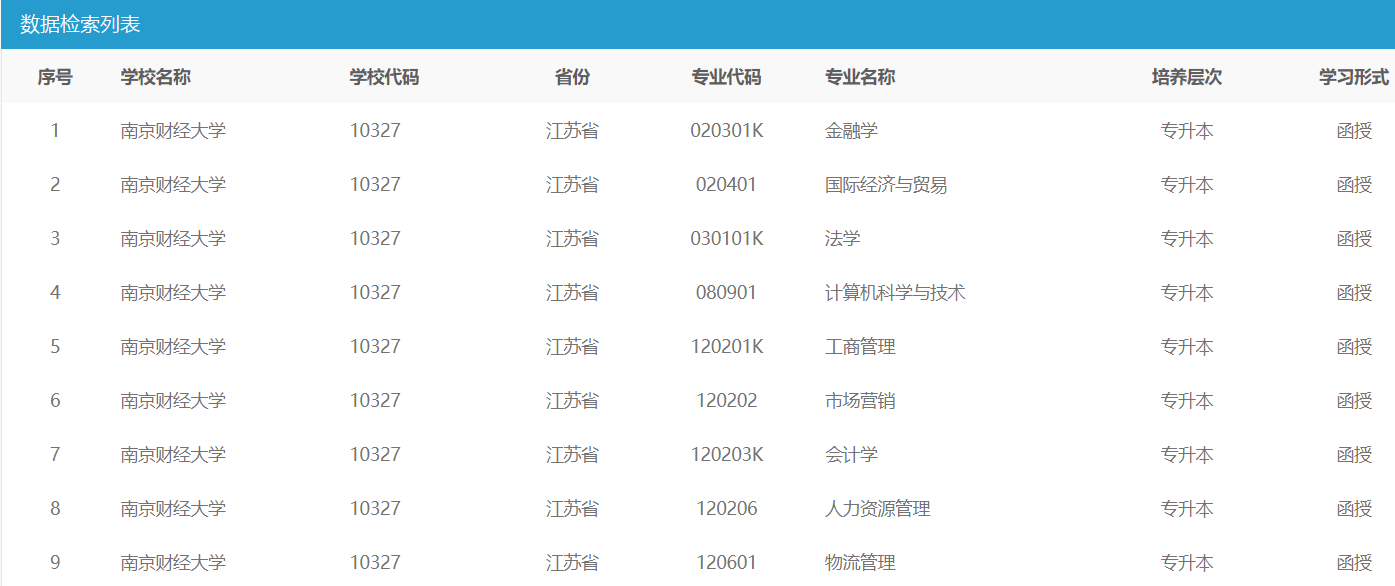Image resolution: width=1395 pixels, height=586 pixels.
Task: Click 函授 in the 计算机科学与技术 row
Action: pos(1354,293)
